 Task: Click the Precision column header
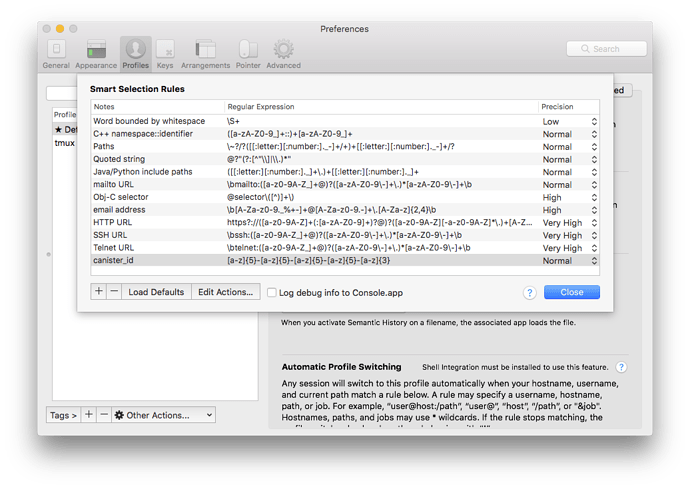tap(557, 107)
